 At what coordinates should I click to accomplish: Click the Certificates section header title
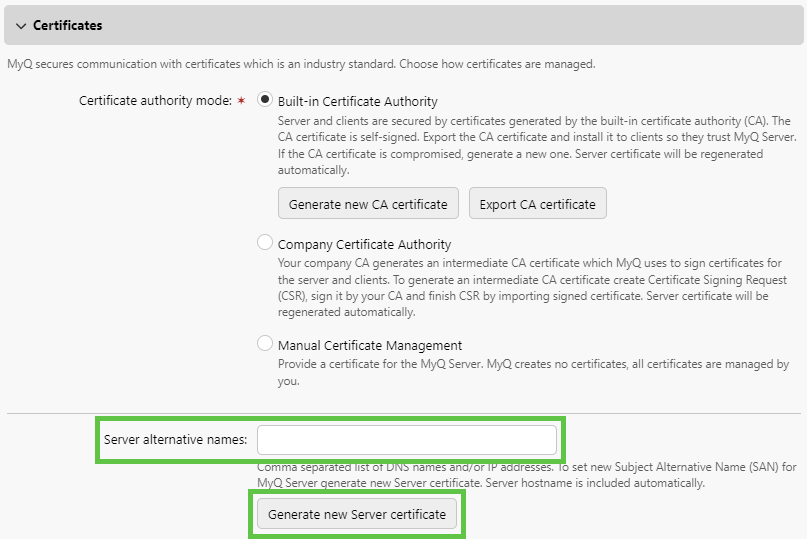pyautogui.click(x=67, y=25)
